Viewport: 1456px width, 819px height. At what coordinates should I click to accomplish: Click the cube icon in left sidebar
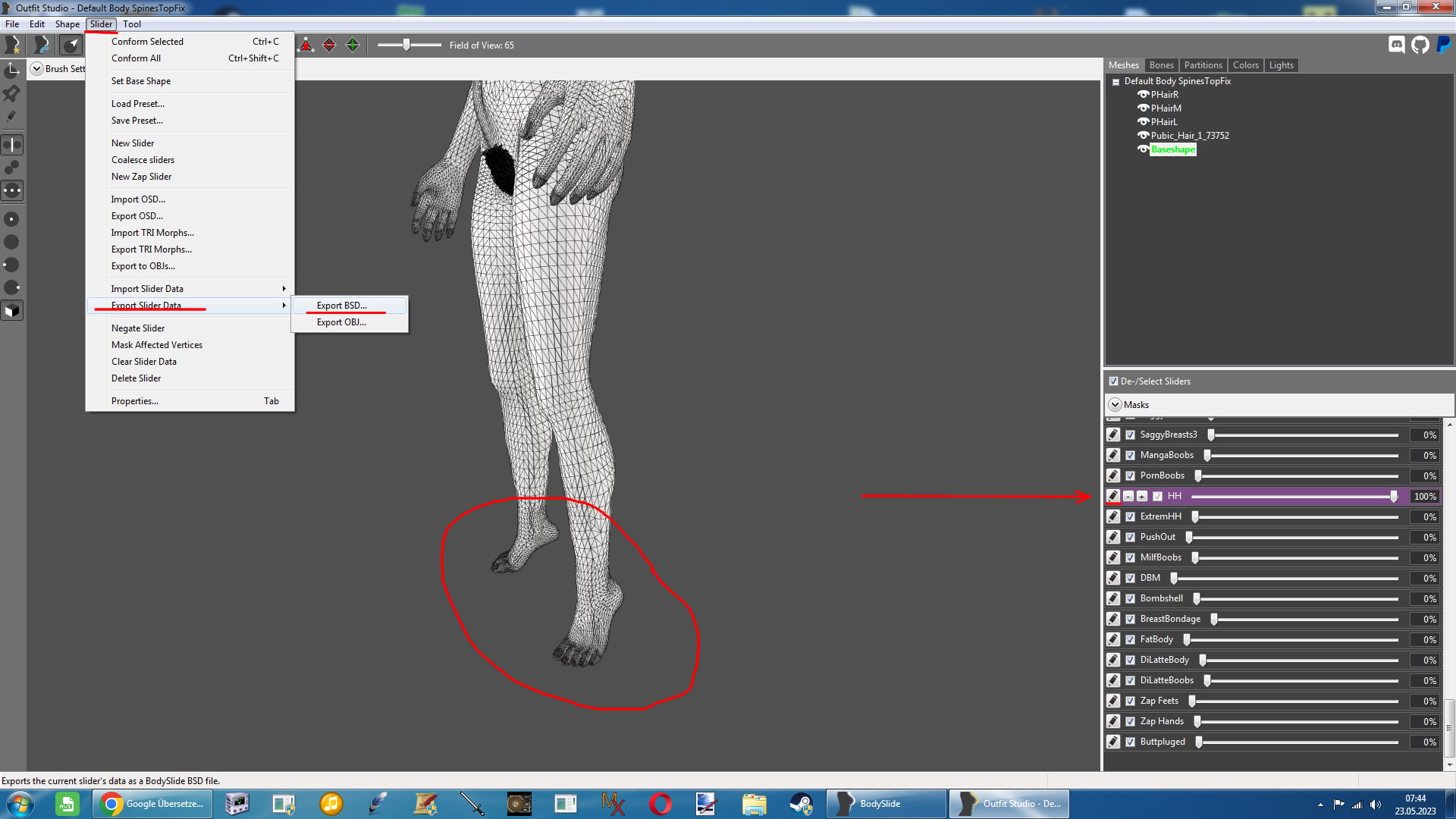point(12,310)
